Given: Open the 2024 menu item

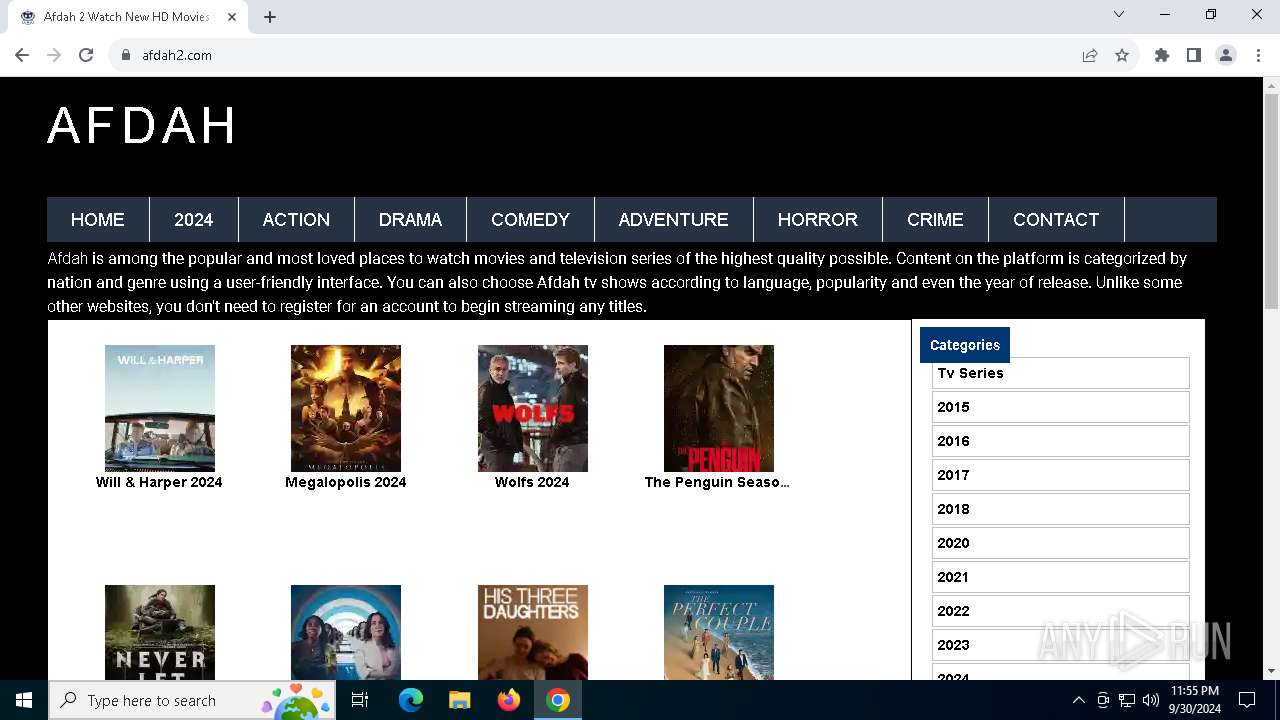Looking at the screenshot, I should pos(194,220).
